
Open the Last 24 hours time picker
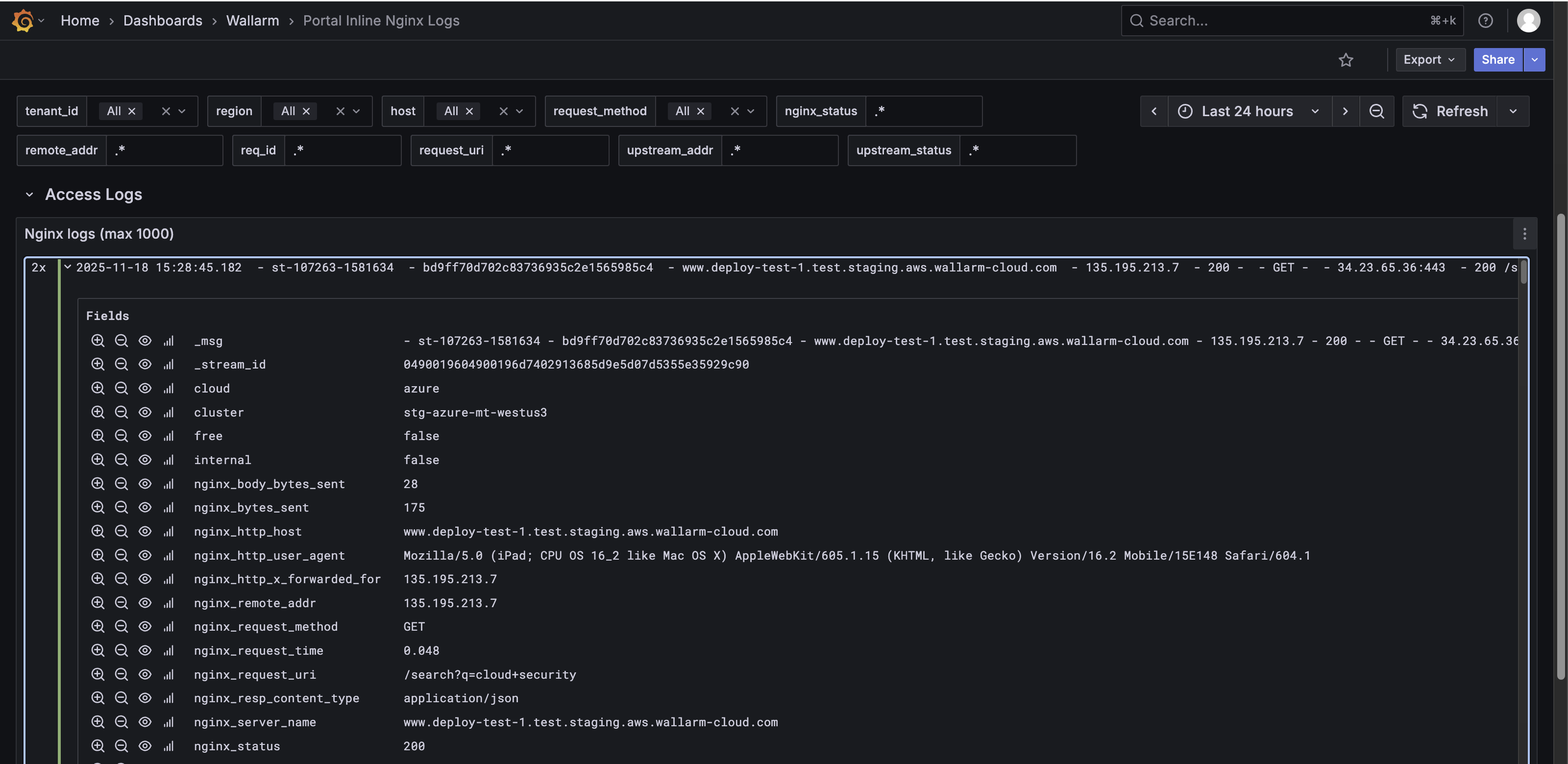point(1248,111)
